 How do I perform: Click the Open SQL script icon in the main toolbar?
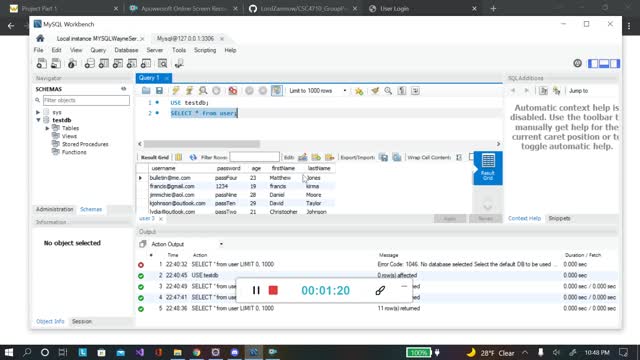pyautogui.click(x=56, y=63)
